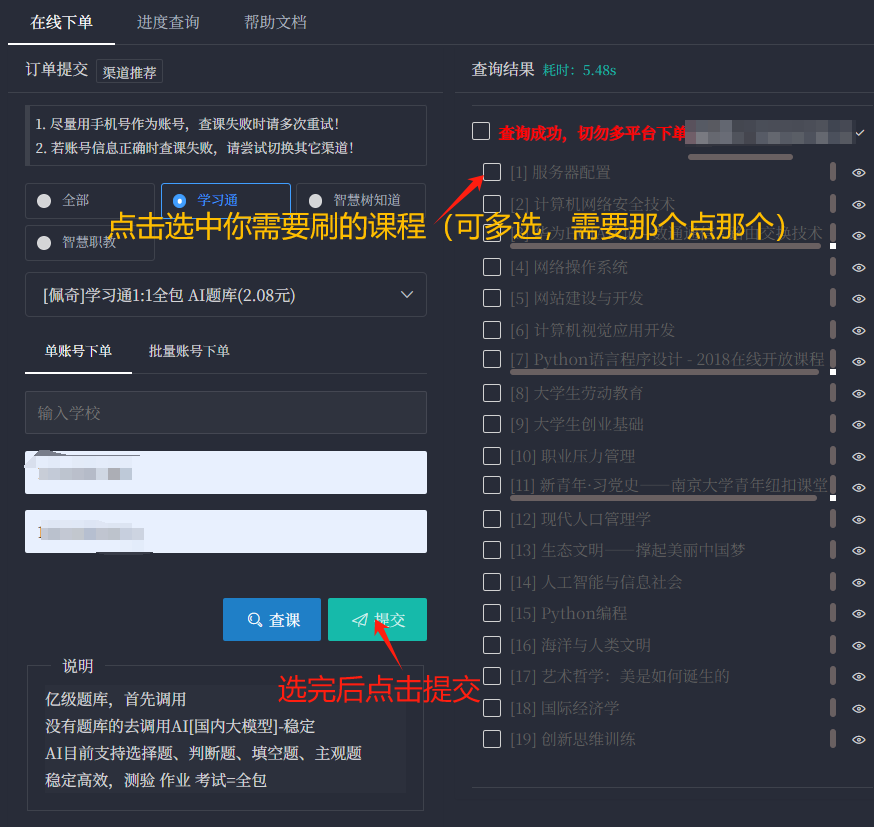Switch to the 进度查询 tab
The image size is (874, 827).
168,22
